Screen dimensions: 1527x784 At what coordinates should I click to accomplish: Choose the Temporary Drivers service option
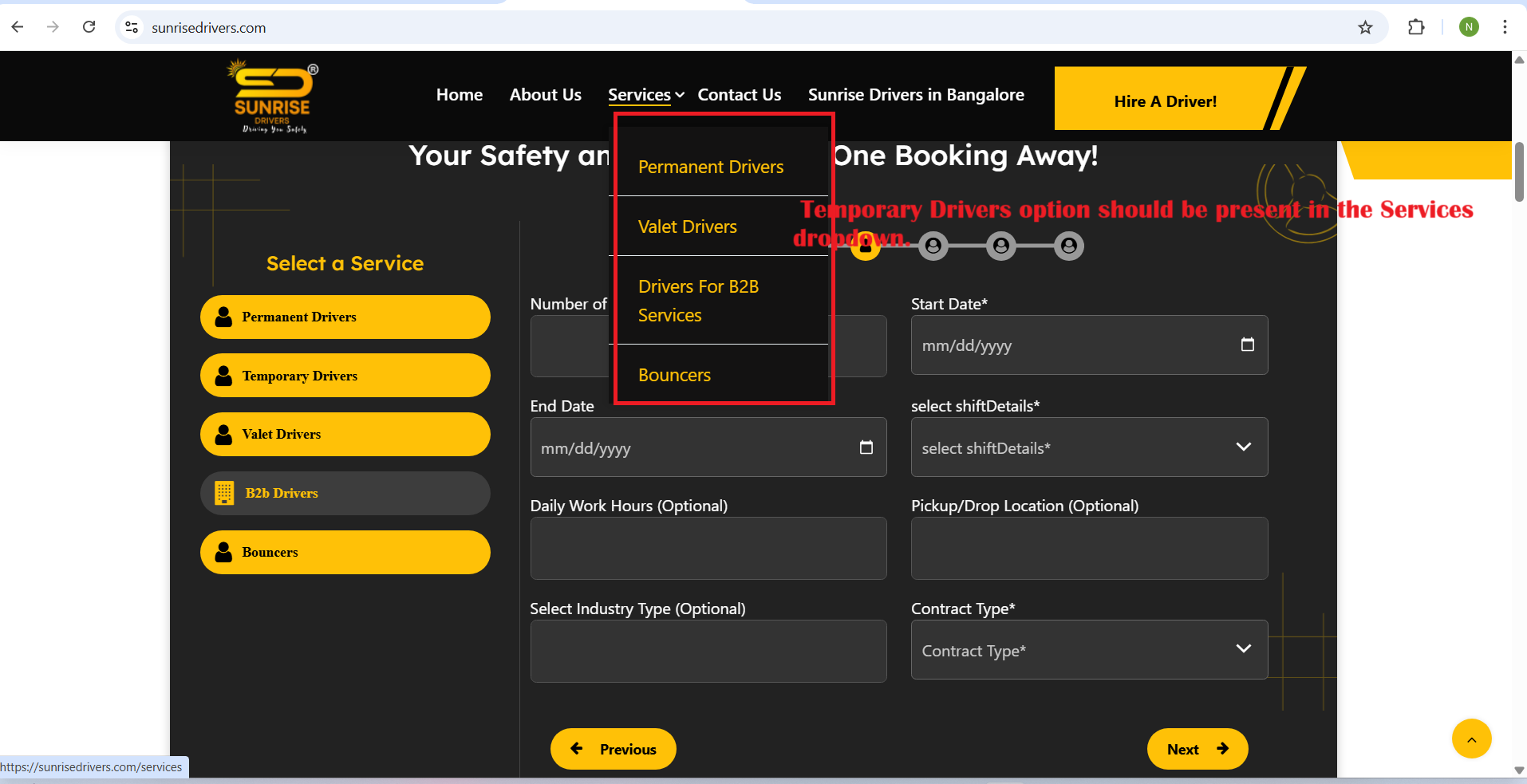[x=345, y=376]
